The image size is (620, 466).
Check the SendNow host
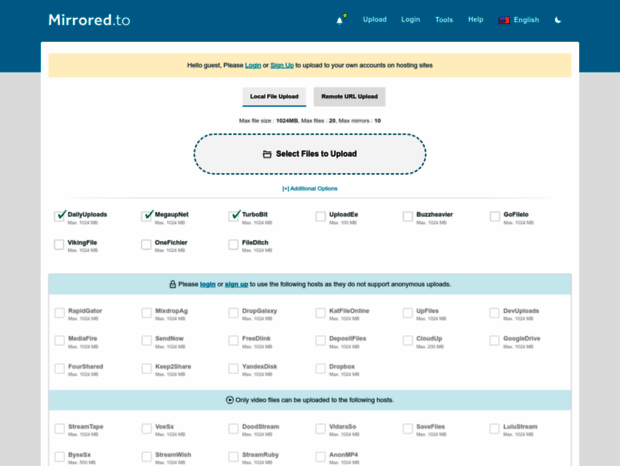[x=147, y=341]
